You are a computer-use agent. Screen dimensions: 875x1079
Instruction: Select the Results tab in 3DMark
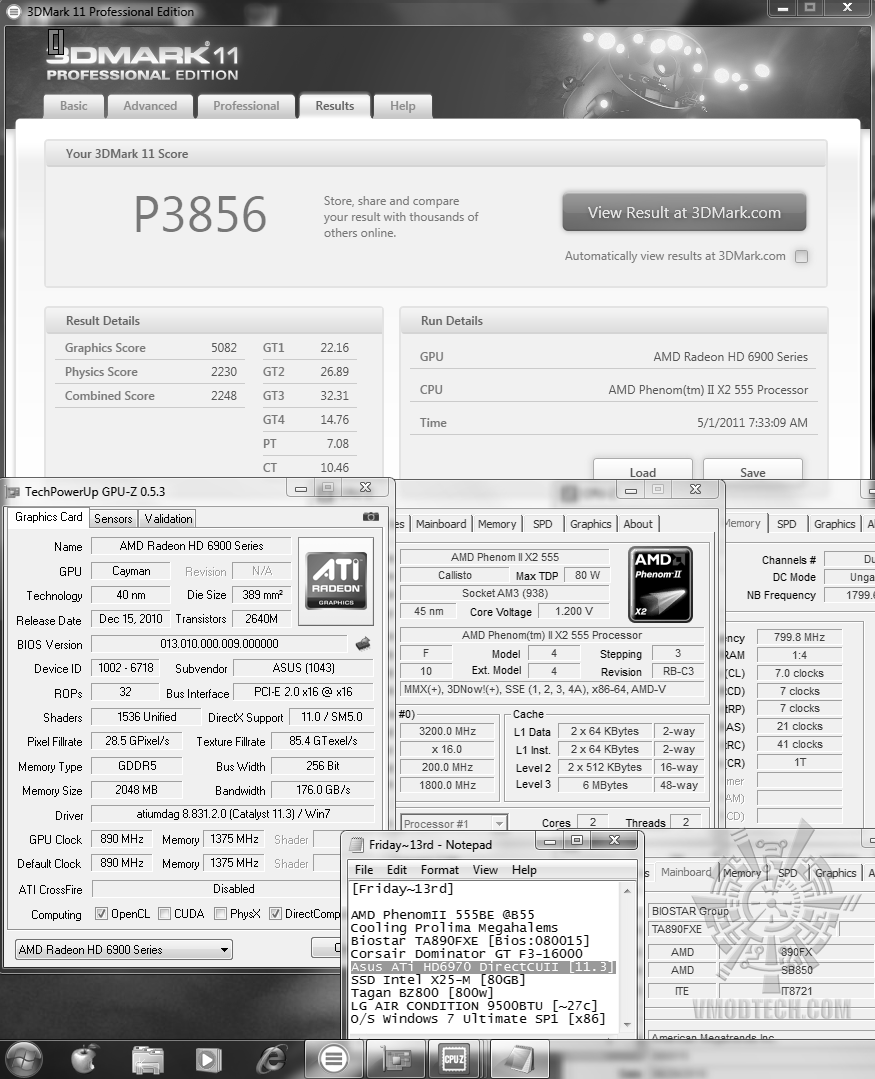(x=334, y=106)
